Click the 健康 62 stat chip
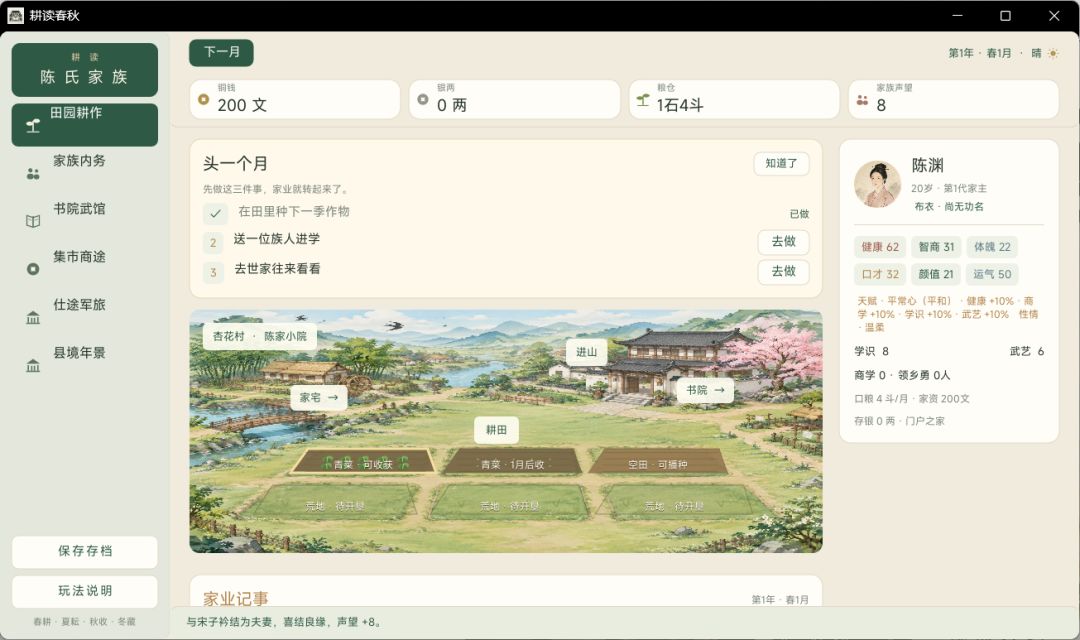This screenshot has height=640, width=1080. (x=880, y=247)
